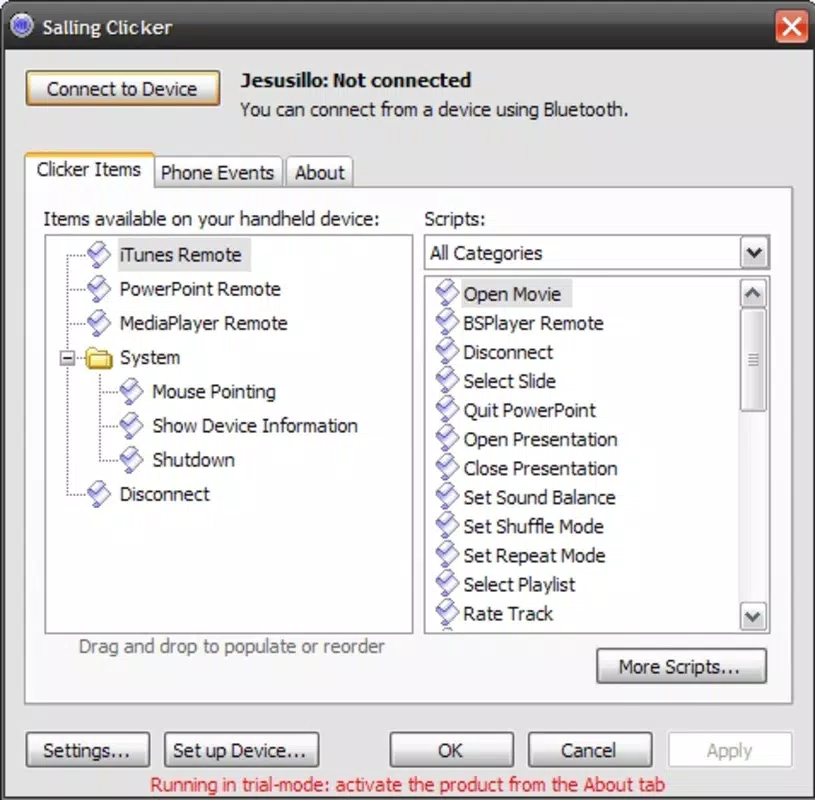
Task: Select the Open Presentation script text
Action: [x=541, y=439]
